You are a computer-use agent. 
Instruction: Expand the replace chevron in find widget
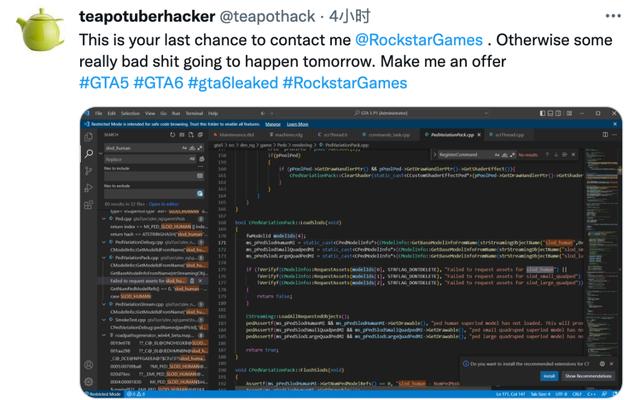click(436, 155)
